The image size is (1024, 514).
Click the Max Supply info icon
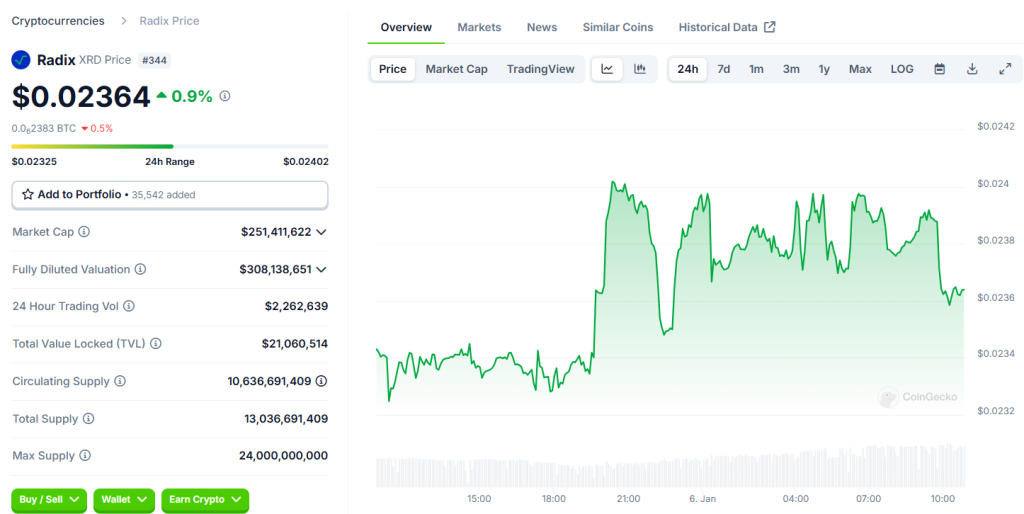click(85, 456)
